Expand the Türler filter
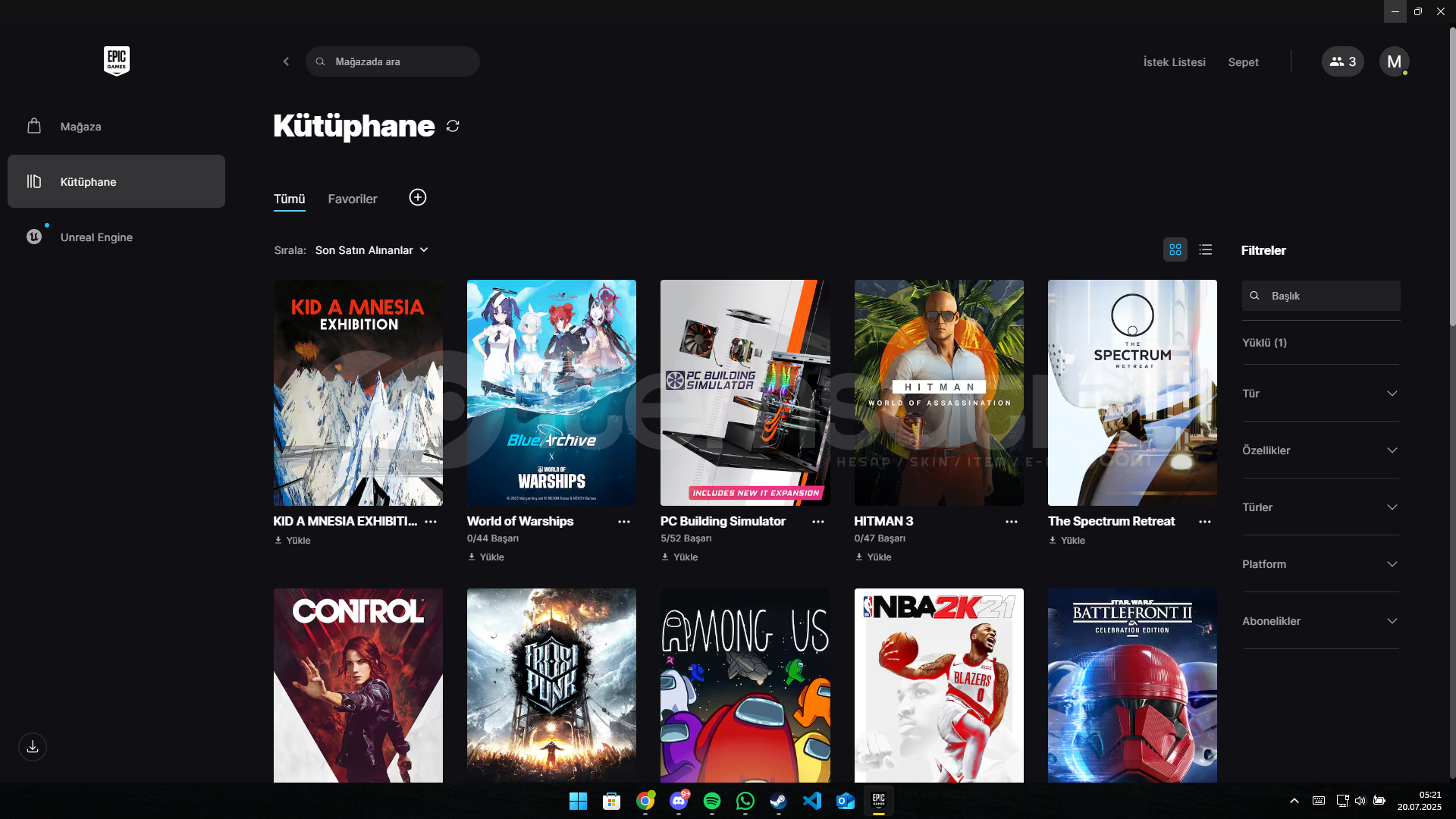The height and width of the screenshot is (819, 1456). [x=1320, y=507]
